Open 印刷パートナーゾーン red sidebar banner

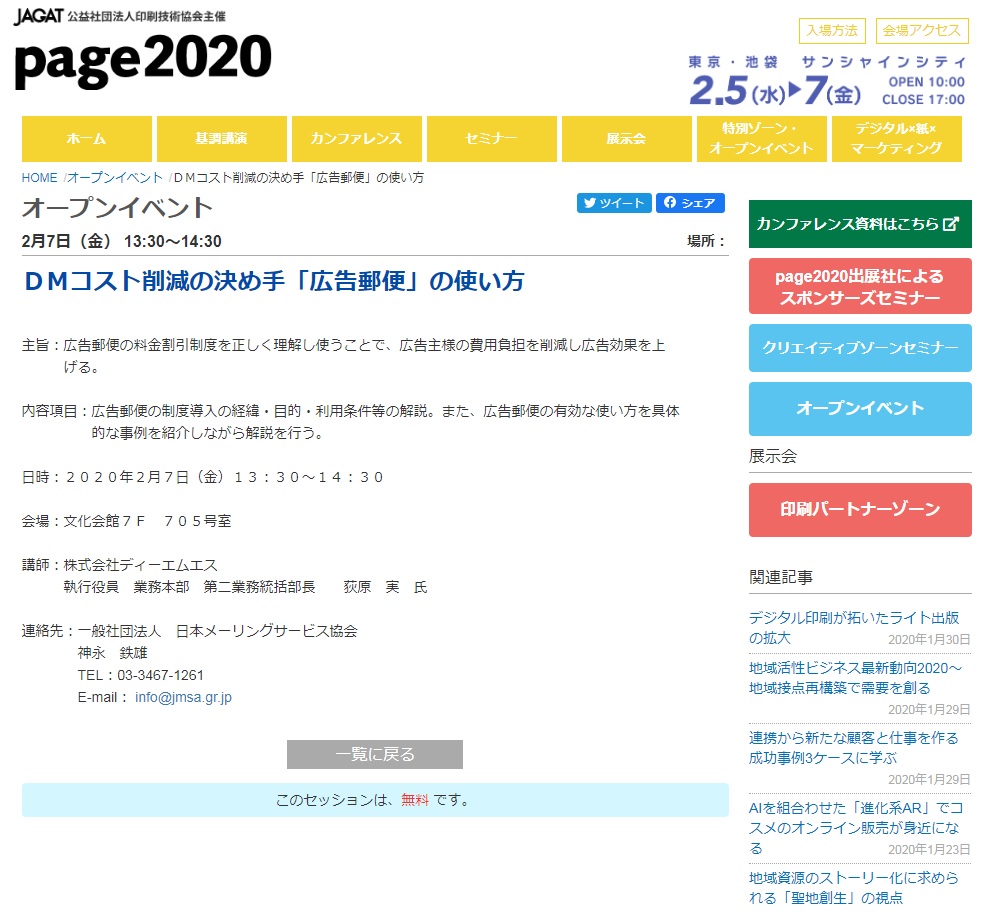pyautogui.click(x=860, y=510)
